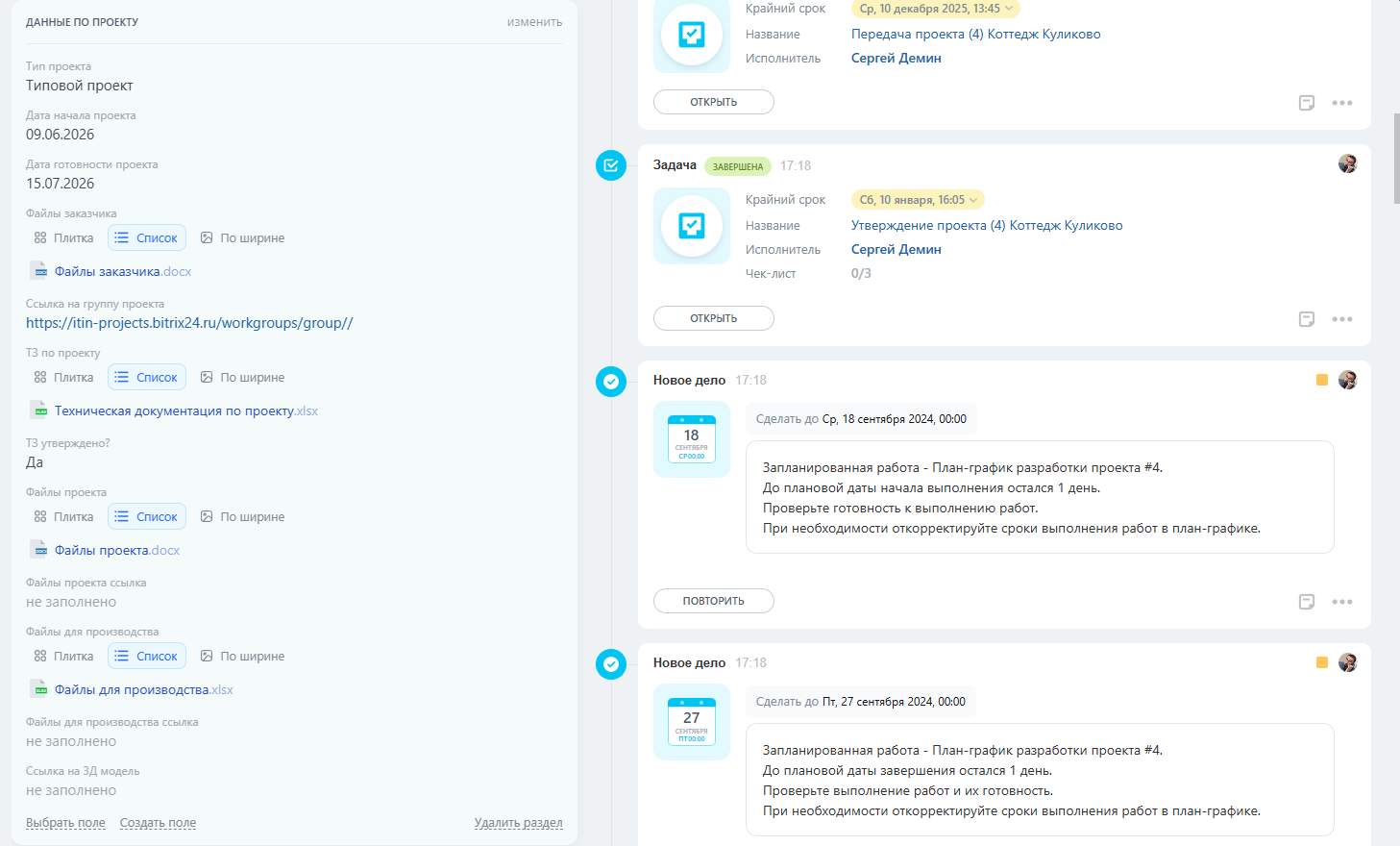Image resolution: width=1400 pixels, height=846 pixels.
Task: Click the user avatar in the 18 сентября card
Action: (x=1348, y=380)
